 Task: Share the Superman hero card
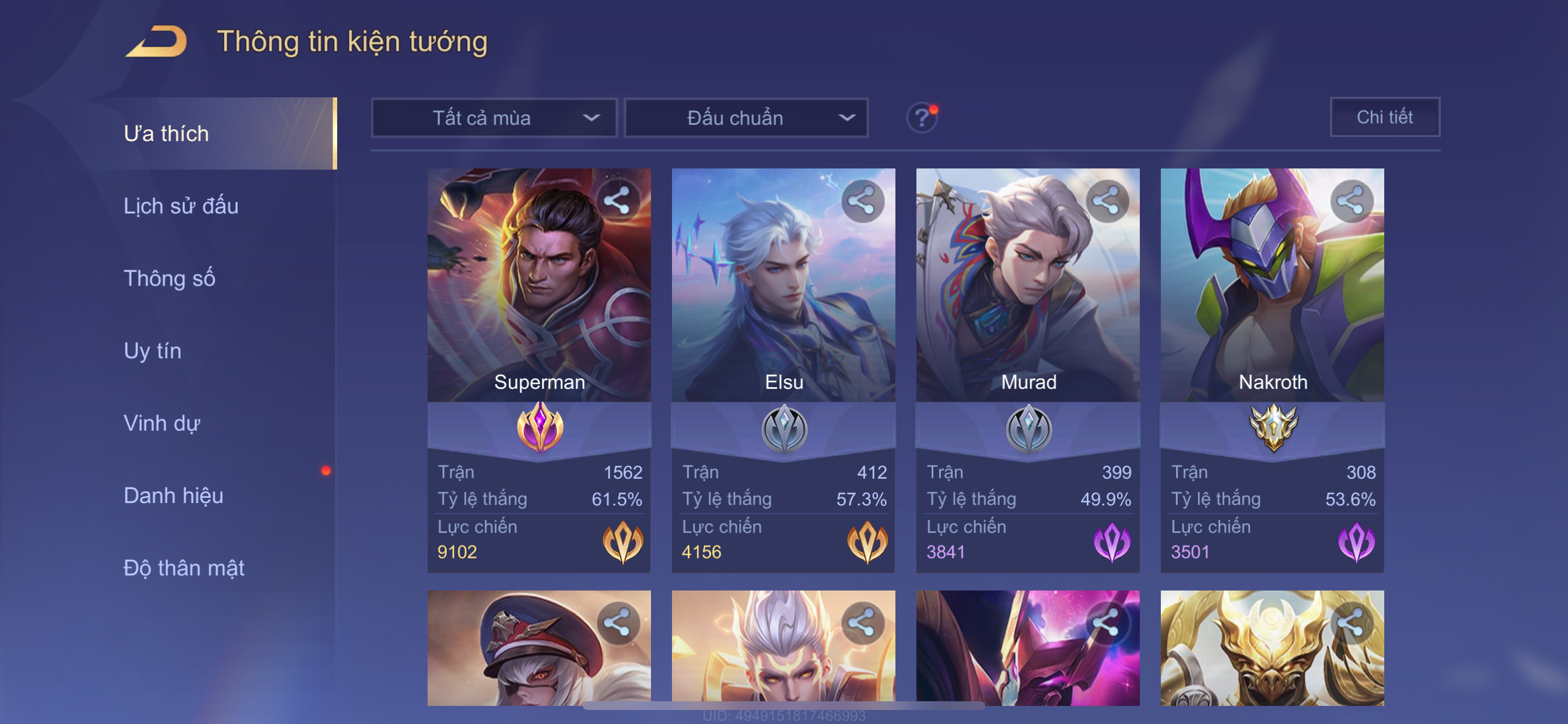617,201
